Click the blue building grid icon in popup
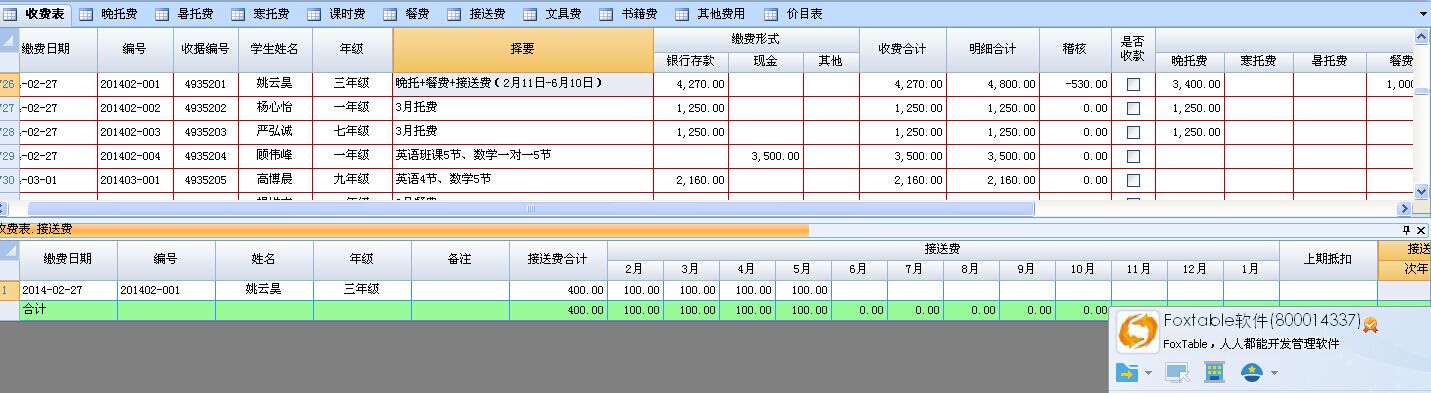The height and width of the screenshot is (393, 1431). click(1215, 372)
